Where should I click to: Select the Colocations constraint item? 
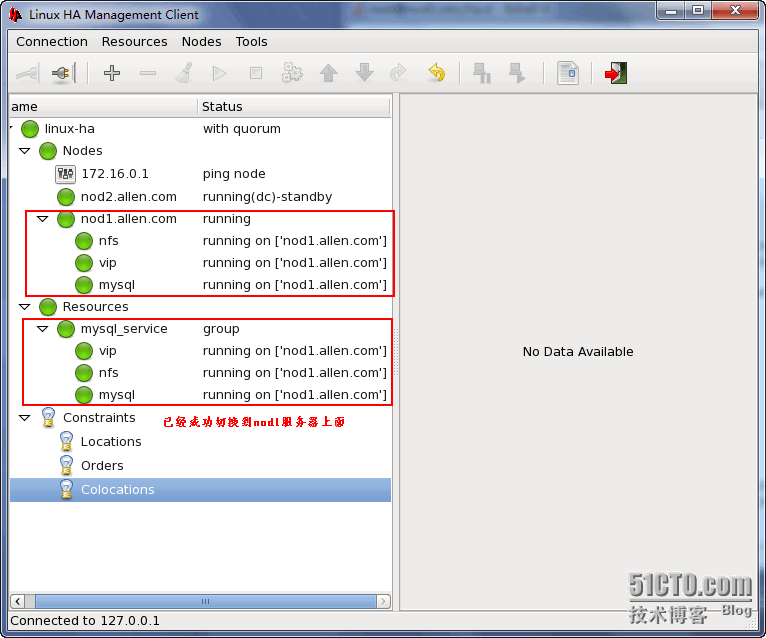[x=200, y=489]
